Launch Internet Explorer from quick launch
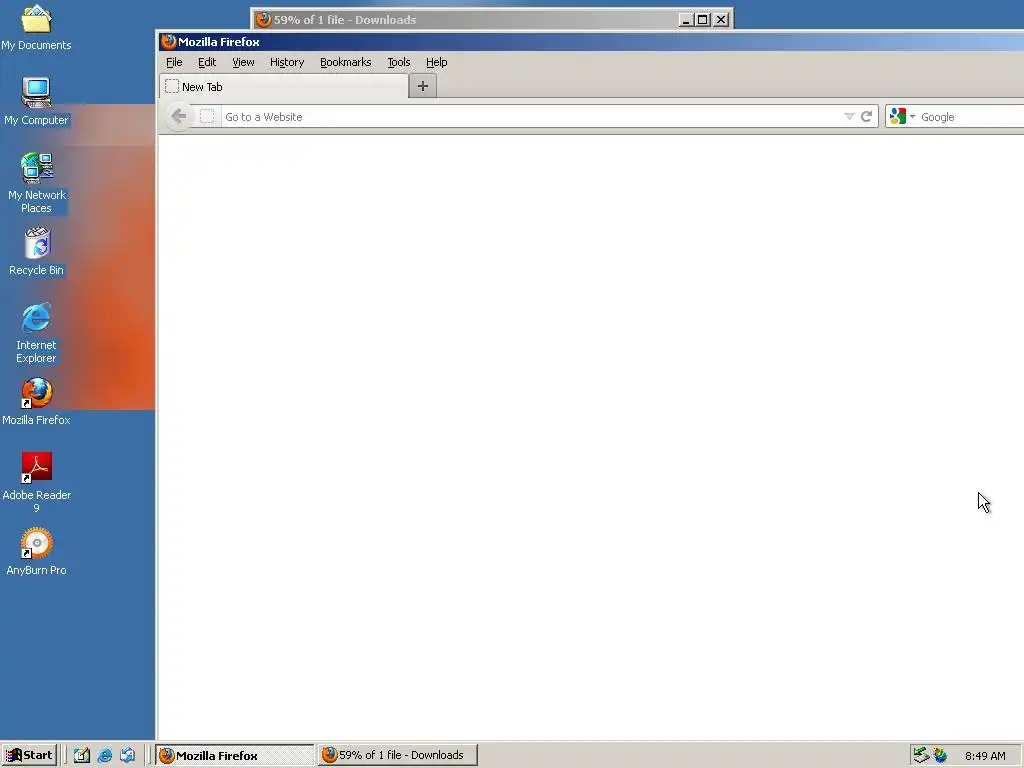Viewport: 1024px width, 768px height. coord(104,756)
